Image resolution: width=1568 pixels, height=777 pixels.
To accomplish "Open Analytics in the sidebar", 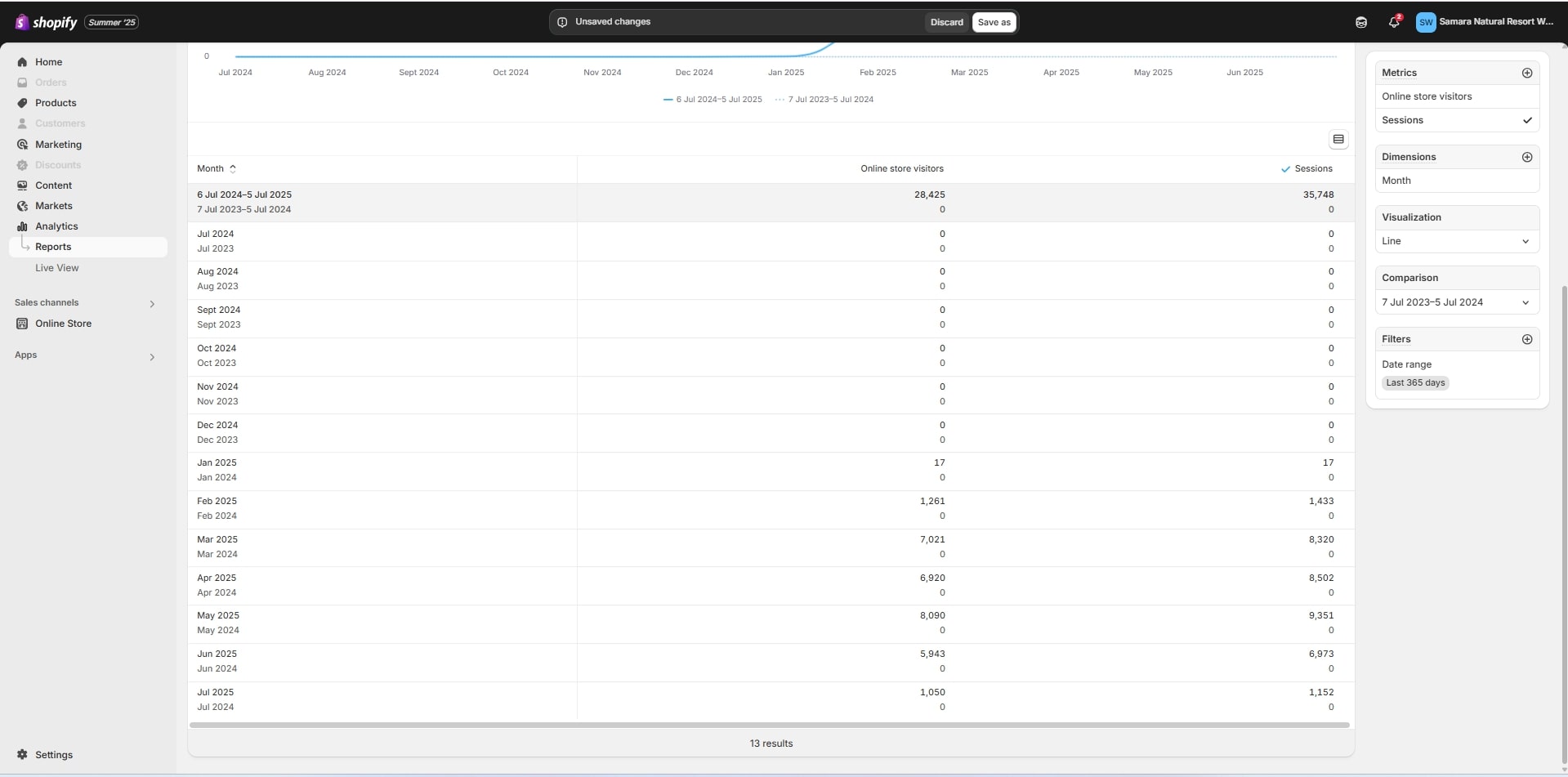I will click(56, 226).
